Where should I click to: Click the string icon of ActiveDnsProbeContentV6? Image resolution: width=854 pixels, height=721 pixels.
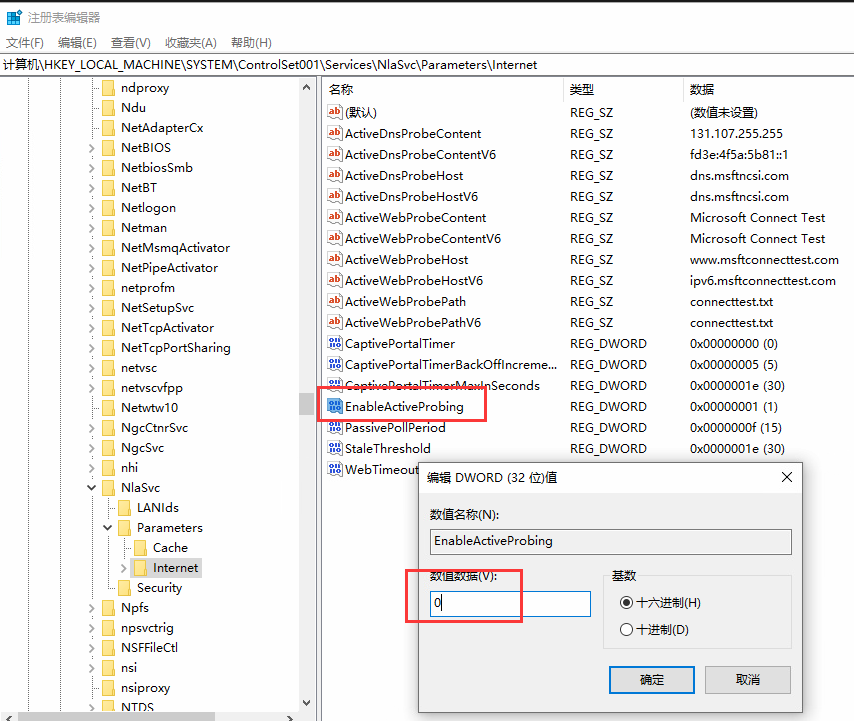(334, 154)
